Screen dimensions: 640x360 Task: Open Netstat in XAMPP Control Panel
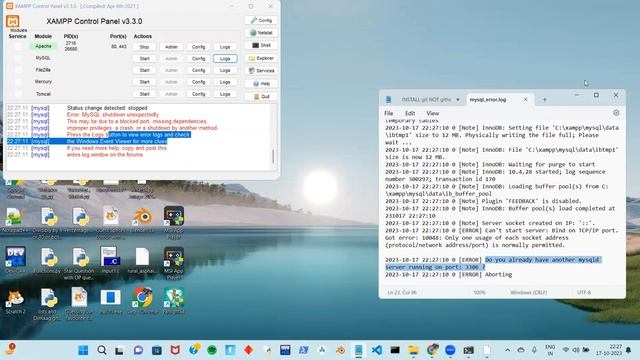pos(261,33)
